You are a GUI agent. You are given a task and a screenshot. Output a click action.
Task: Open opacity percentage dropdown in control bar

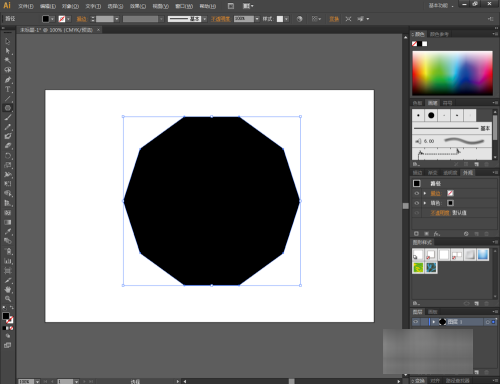(257, 19)
